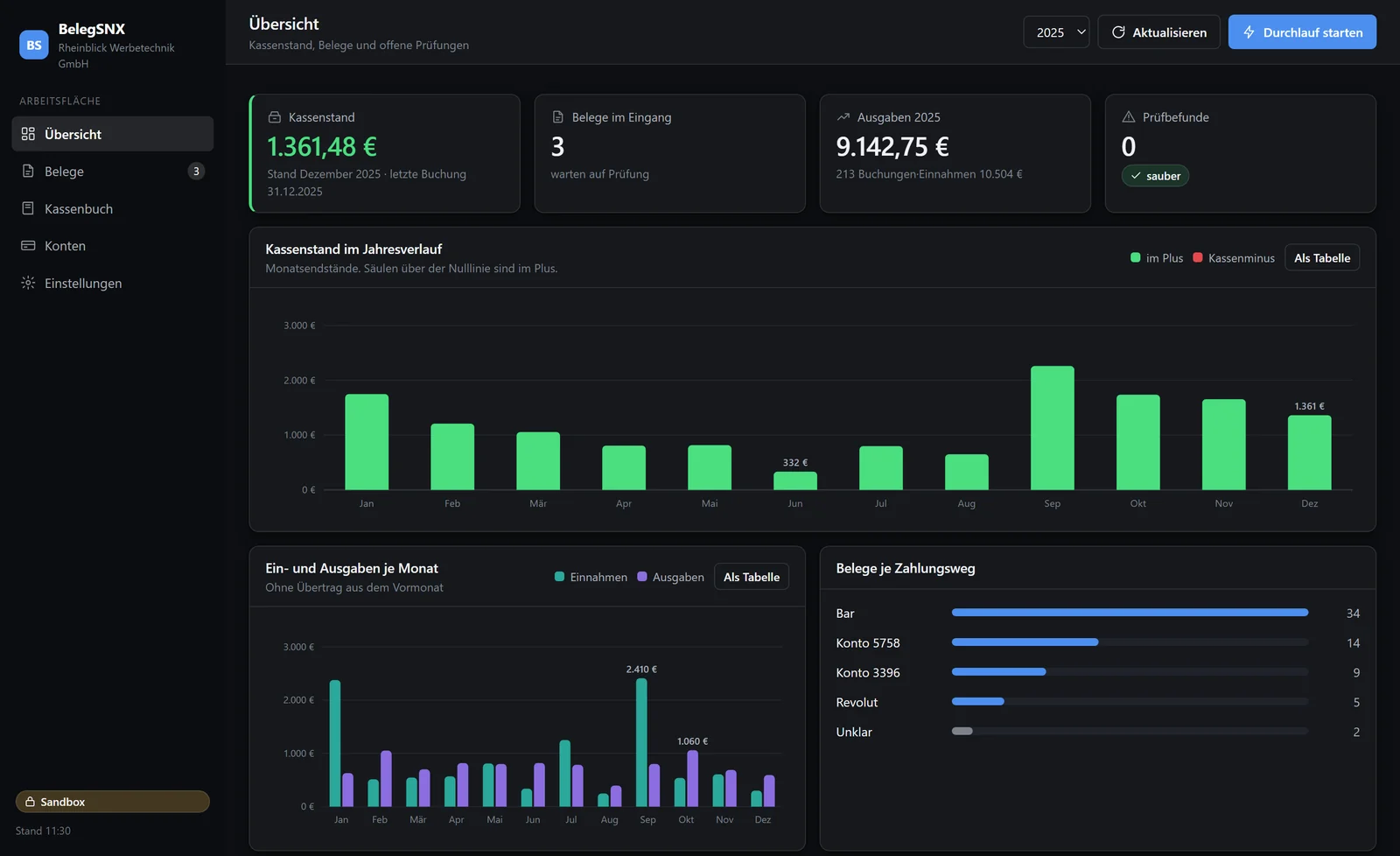
Task: Click the text '213 Buchungen·Einnahmen 10.504 €'
Action: point(929,174)
